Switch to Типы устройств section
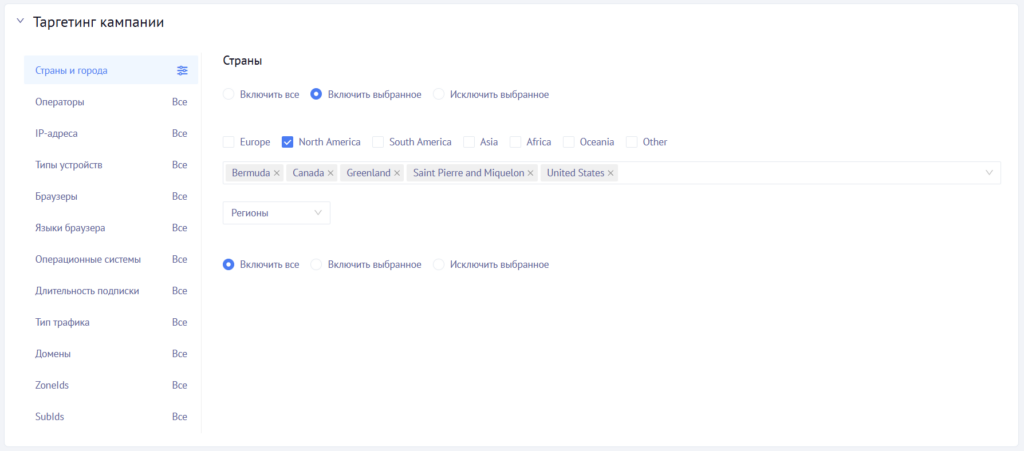This screenshot has height=451, width=1024. pyautogui.click(x=69, y=164)
